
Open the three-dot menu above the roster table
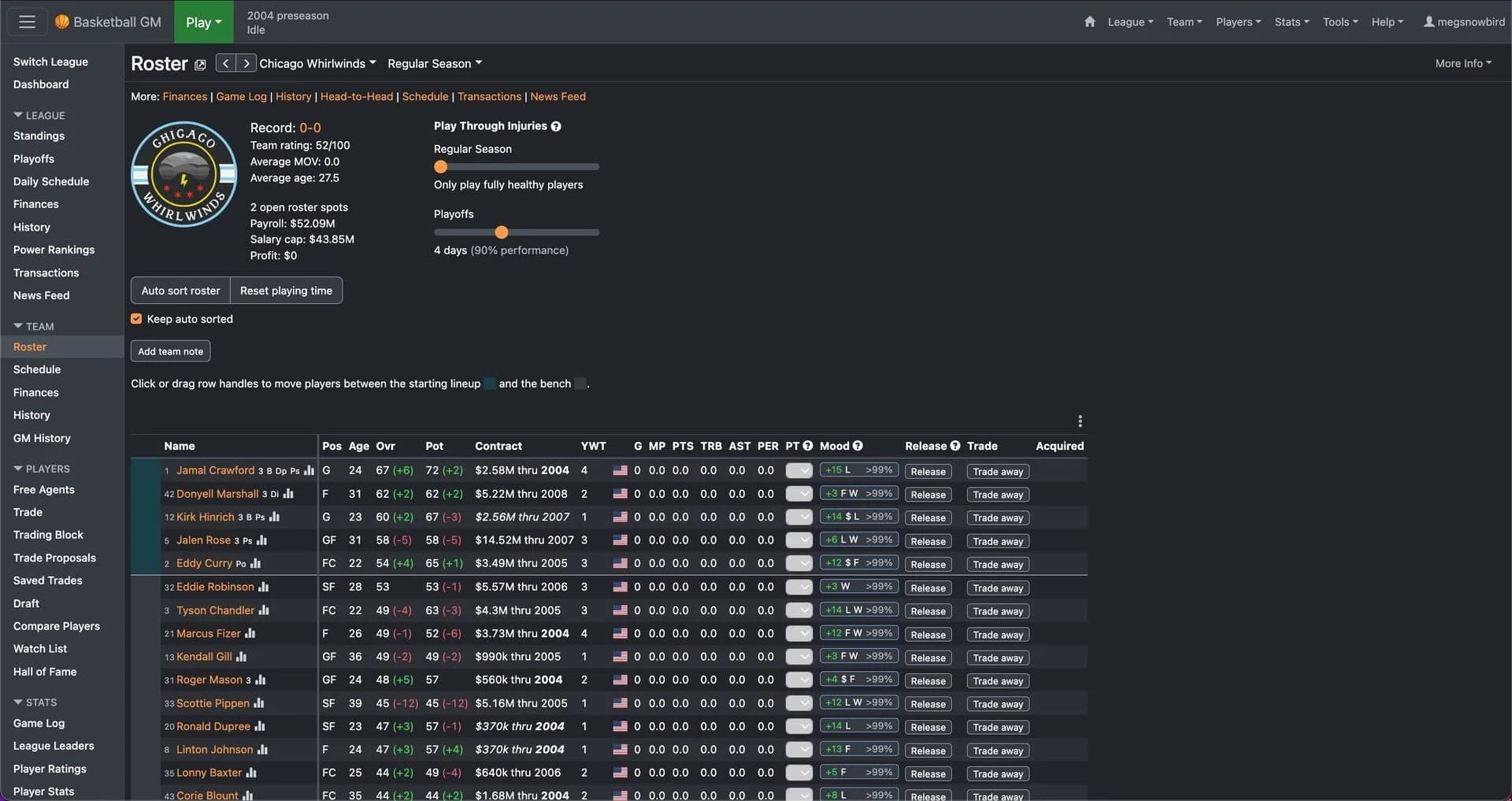coord(1080,421)
